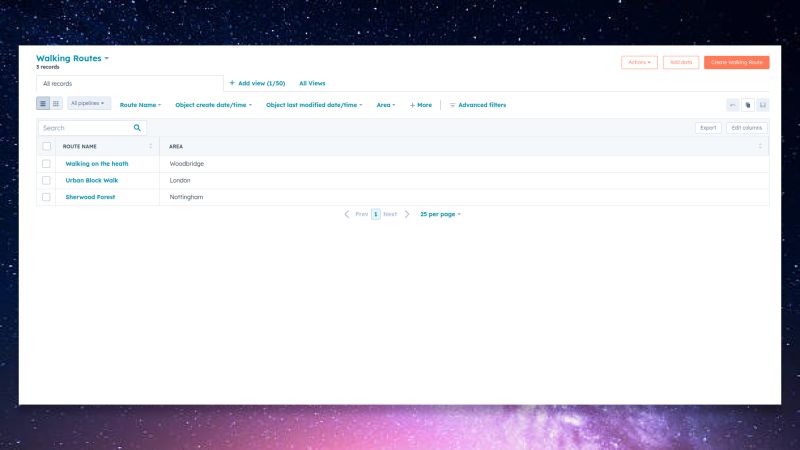Open the Walking Routes object dropdown
Screen dimensions: 800x450
click(72, 58)
